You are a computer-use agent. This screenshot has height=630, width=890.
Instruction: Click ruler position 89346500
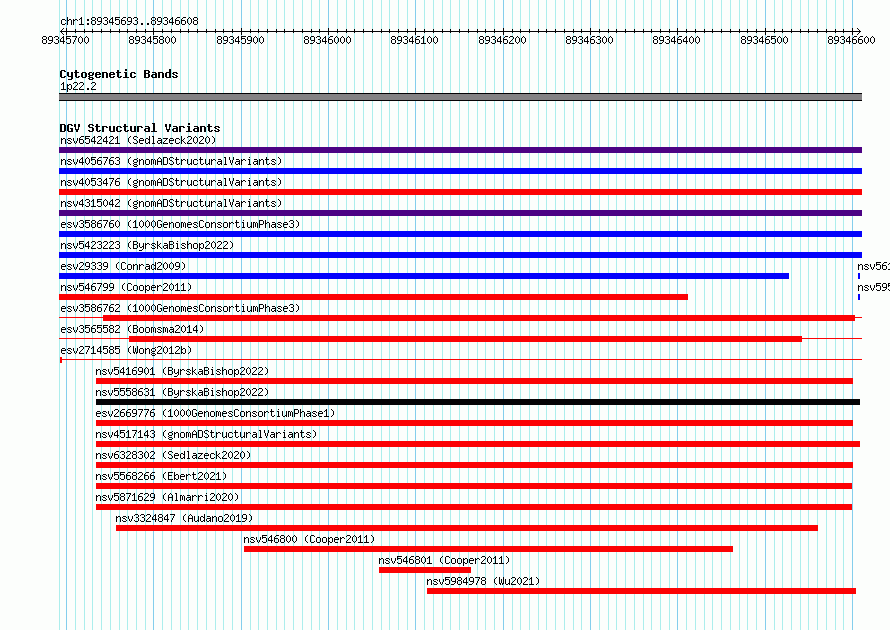click(765, 40)
